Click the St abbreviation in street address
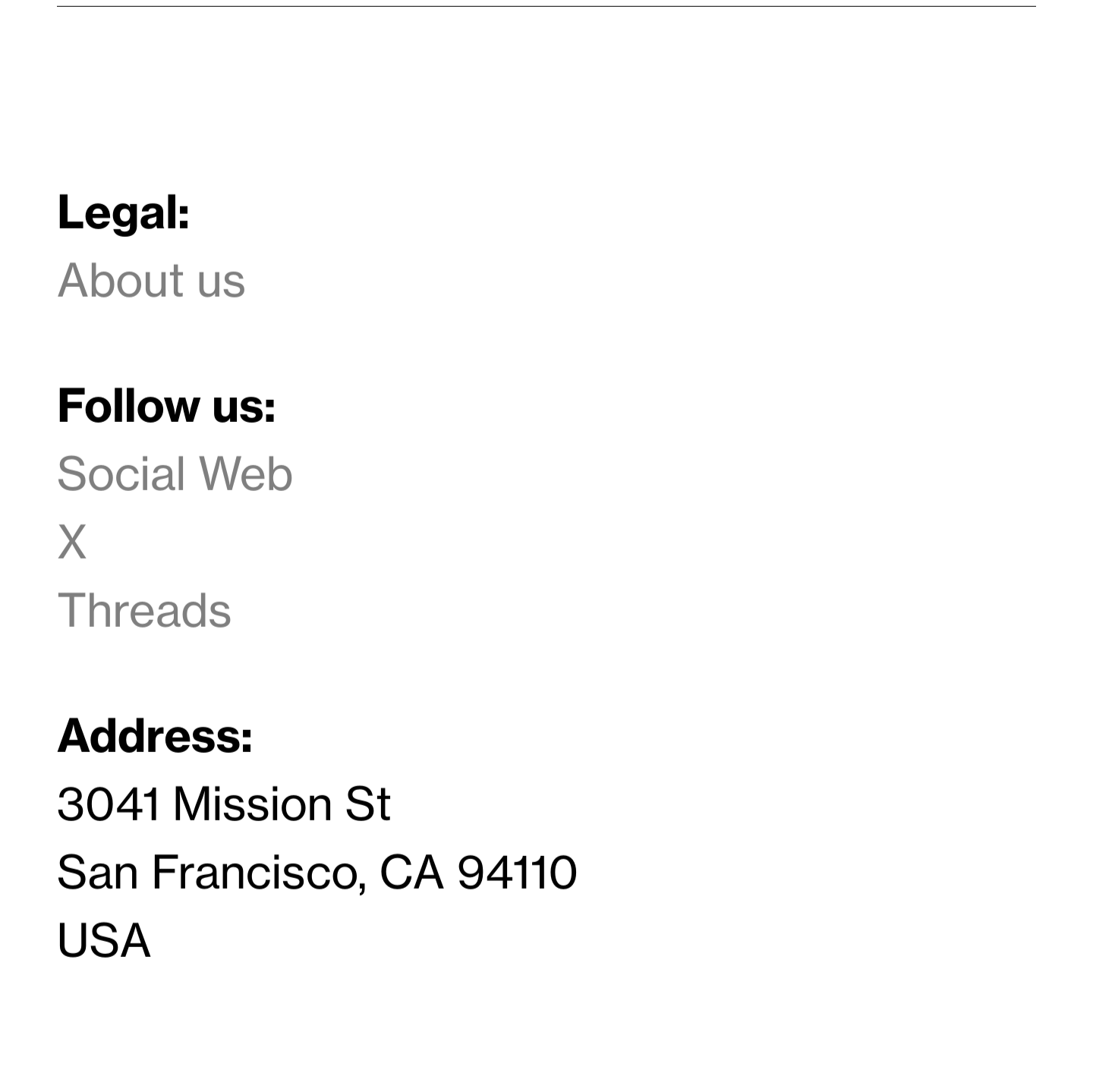Image resolution: width=1093 pixels, height=1092 pixels. coord(367,804)
